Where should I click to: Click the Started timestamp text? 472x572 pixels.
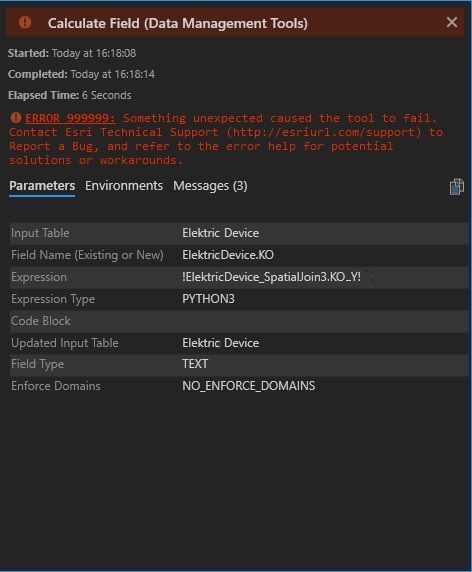point(72,53)
